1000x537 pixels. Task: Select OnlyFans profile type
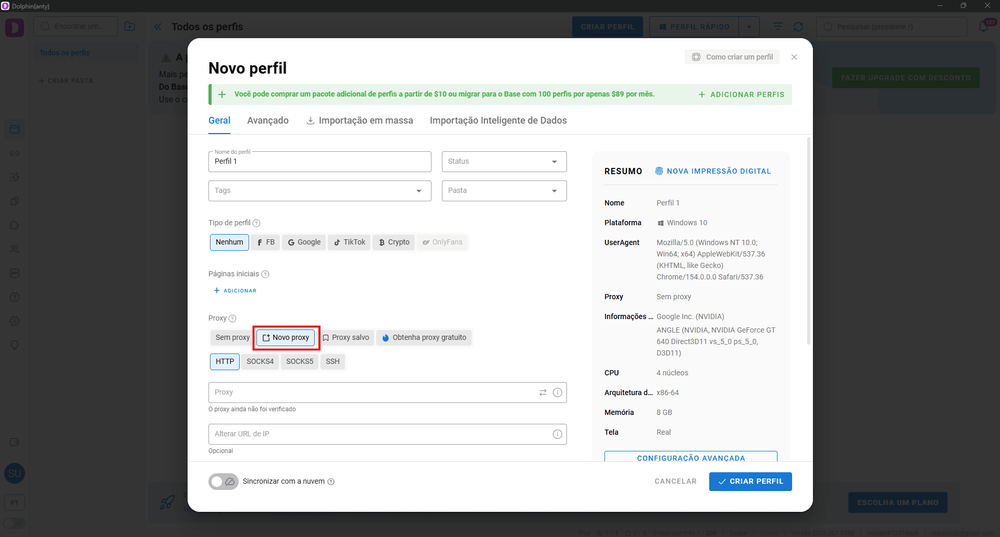click(443, 242)
